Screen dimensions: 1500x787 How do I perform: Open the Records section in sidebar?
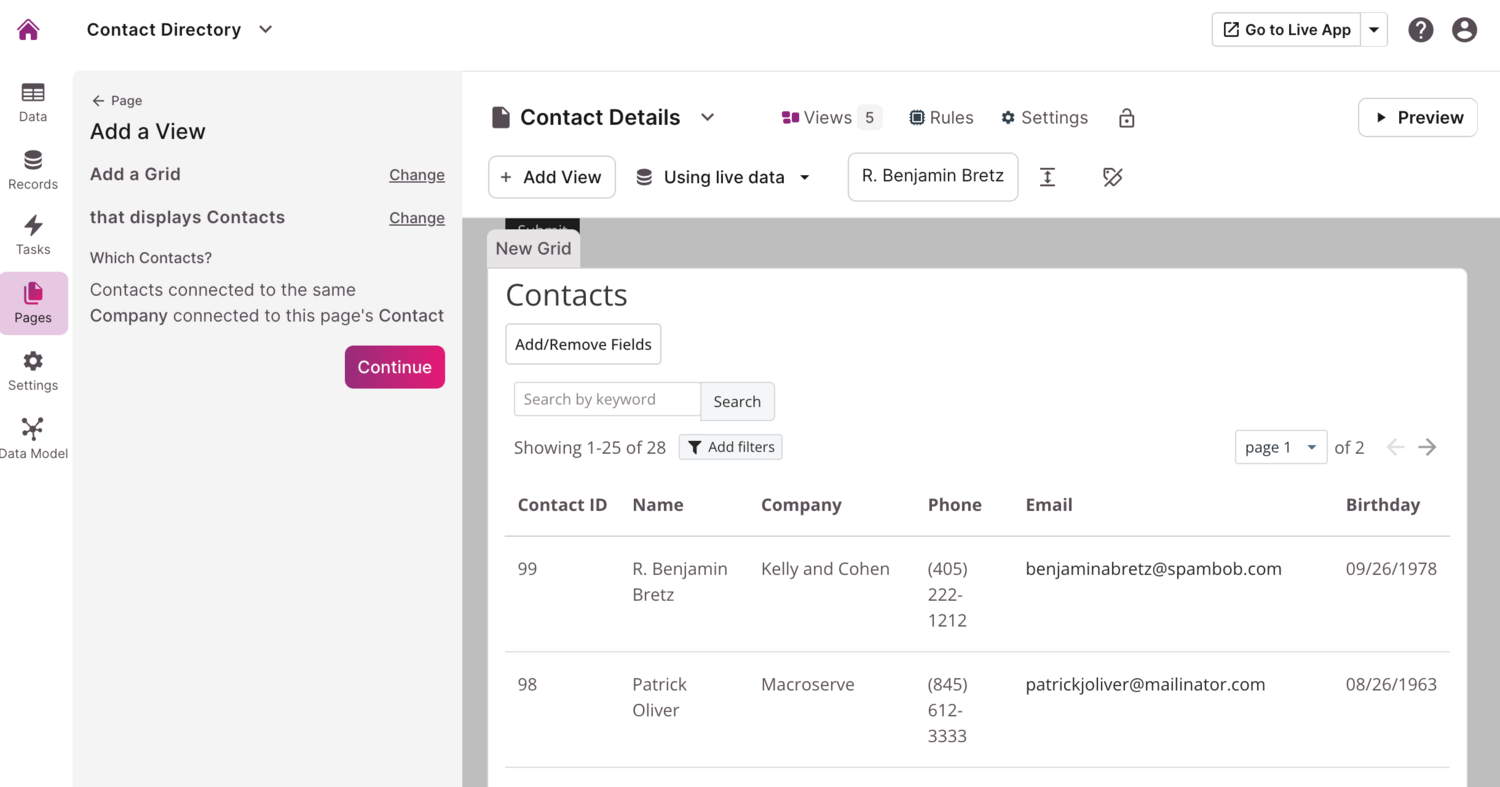pyautogui.click(x=33, y=170)
